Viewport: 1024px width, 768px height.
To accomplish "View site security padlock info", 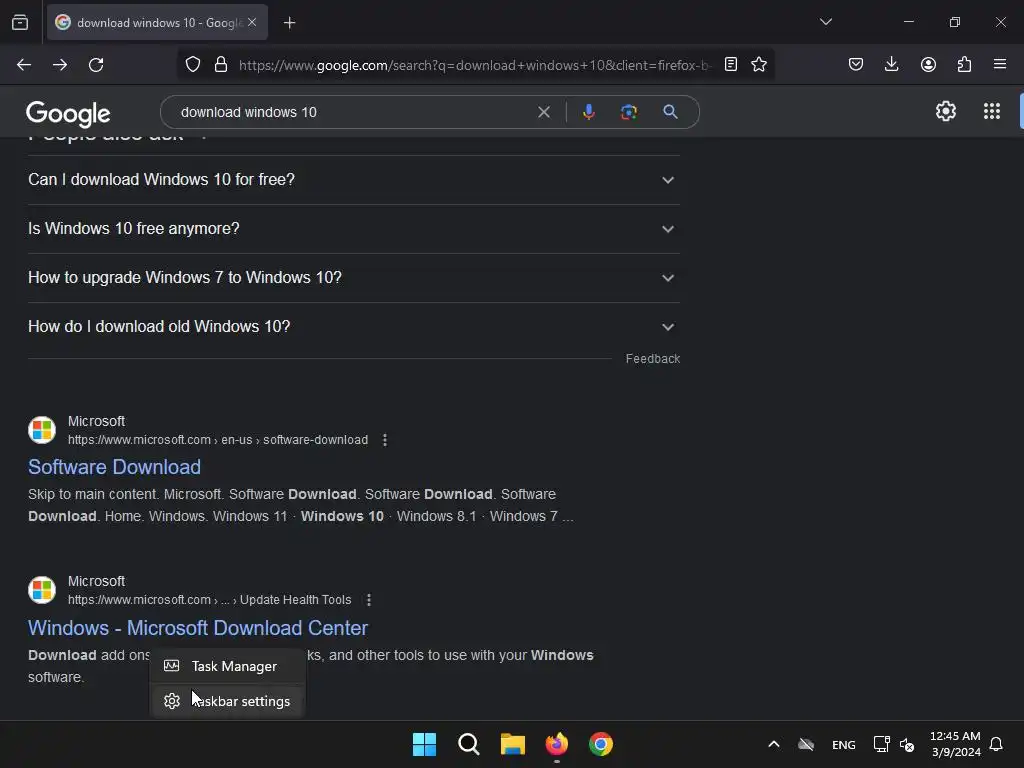I will (x=221, y=65).
